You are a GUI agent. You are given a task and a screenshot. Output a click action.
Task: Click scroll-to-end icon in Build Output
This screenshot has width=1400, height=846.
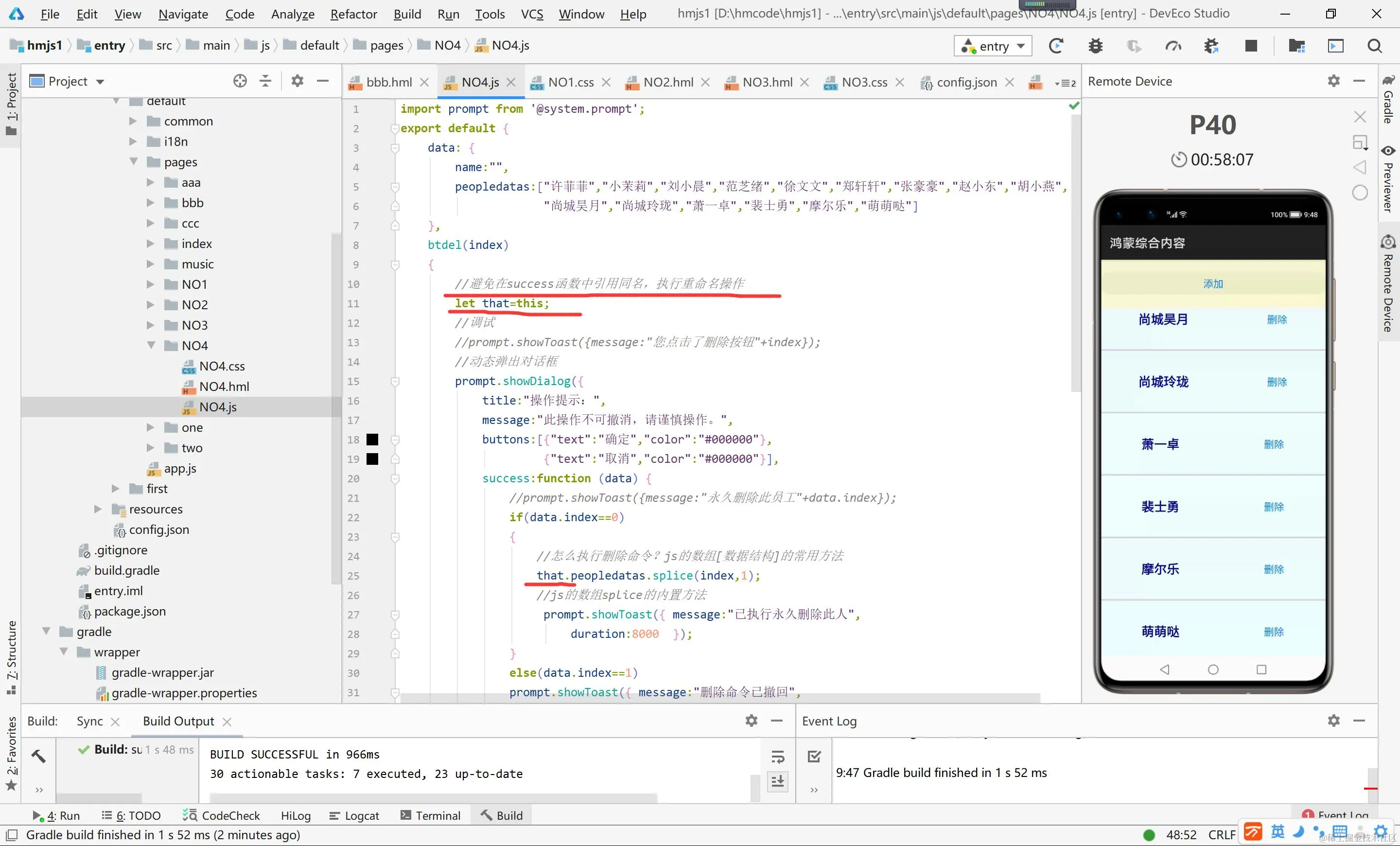point(778,781)
